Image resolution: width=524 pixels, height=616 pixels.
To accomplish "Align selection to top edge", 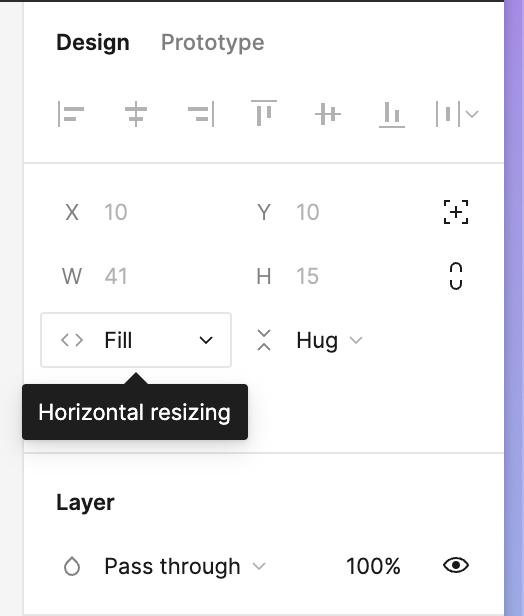I will pyautogui.click(x=264, y=113).
